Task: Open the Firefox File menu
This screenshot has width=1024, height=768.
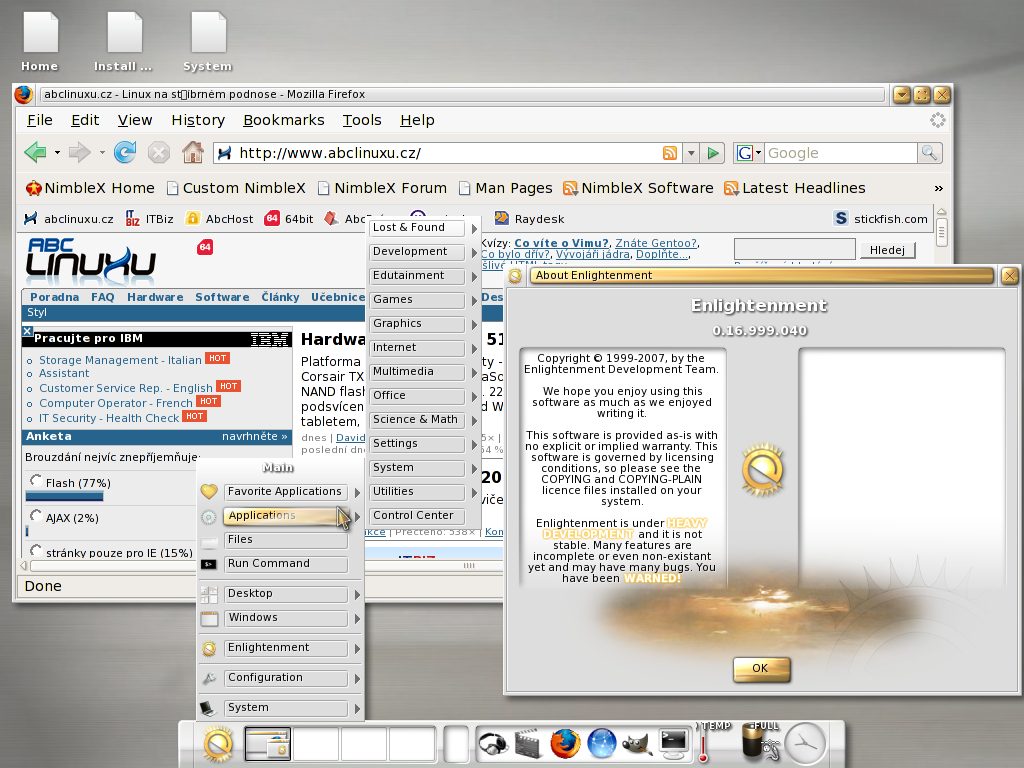Action: [x=40, y=120]
